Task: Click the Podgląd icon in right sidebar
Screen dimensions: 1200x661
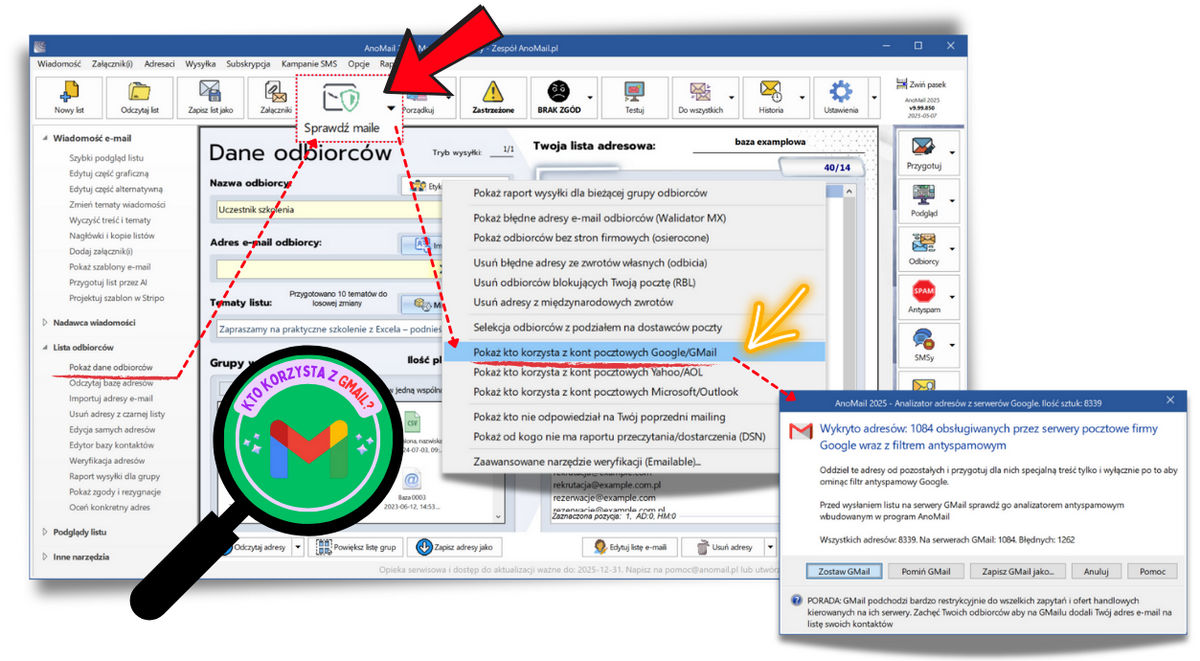Action: pyautogui.click(x=922, y=195)
